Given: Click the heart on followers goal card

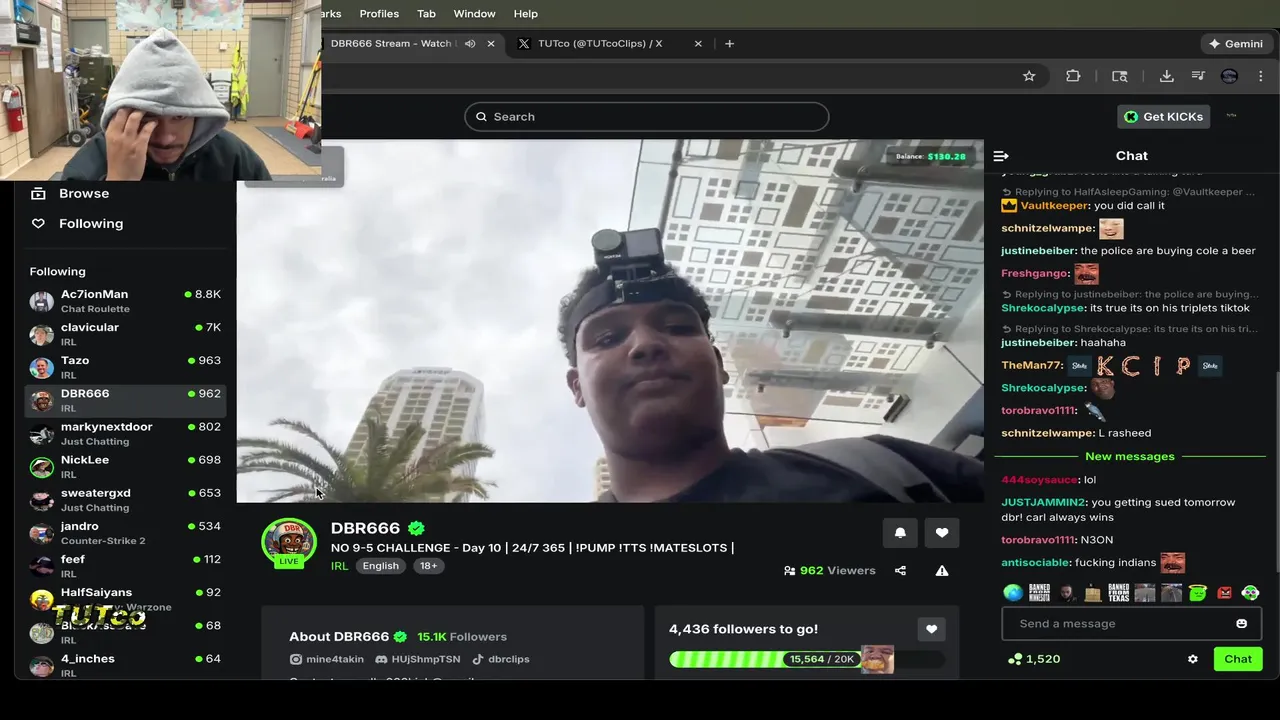Looking at the screenshot, I should pyautogui.click(x=931, y=629).
